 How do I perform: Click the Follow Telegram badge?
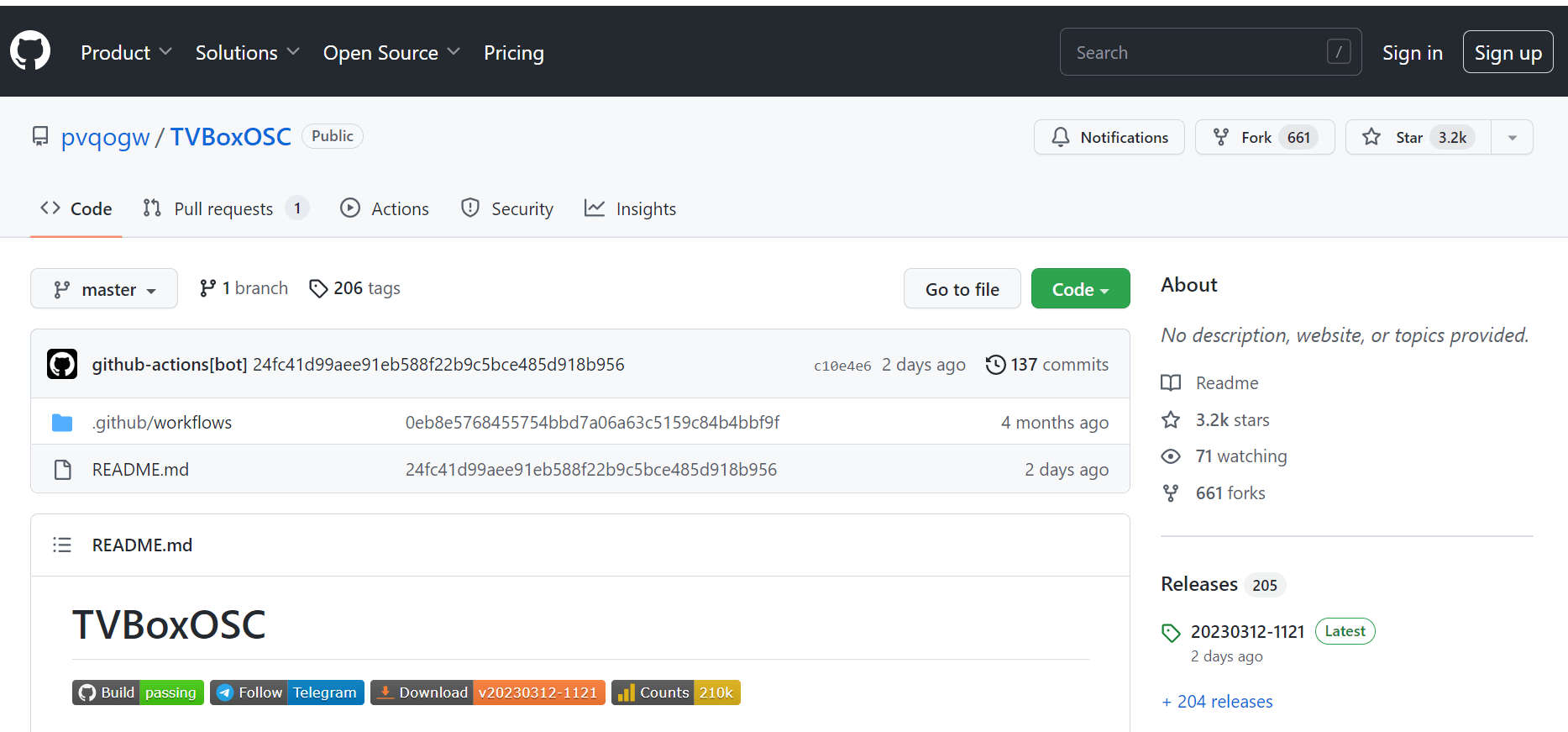click(287, 693)
